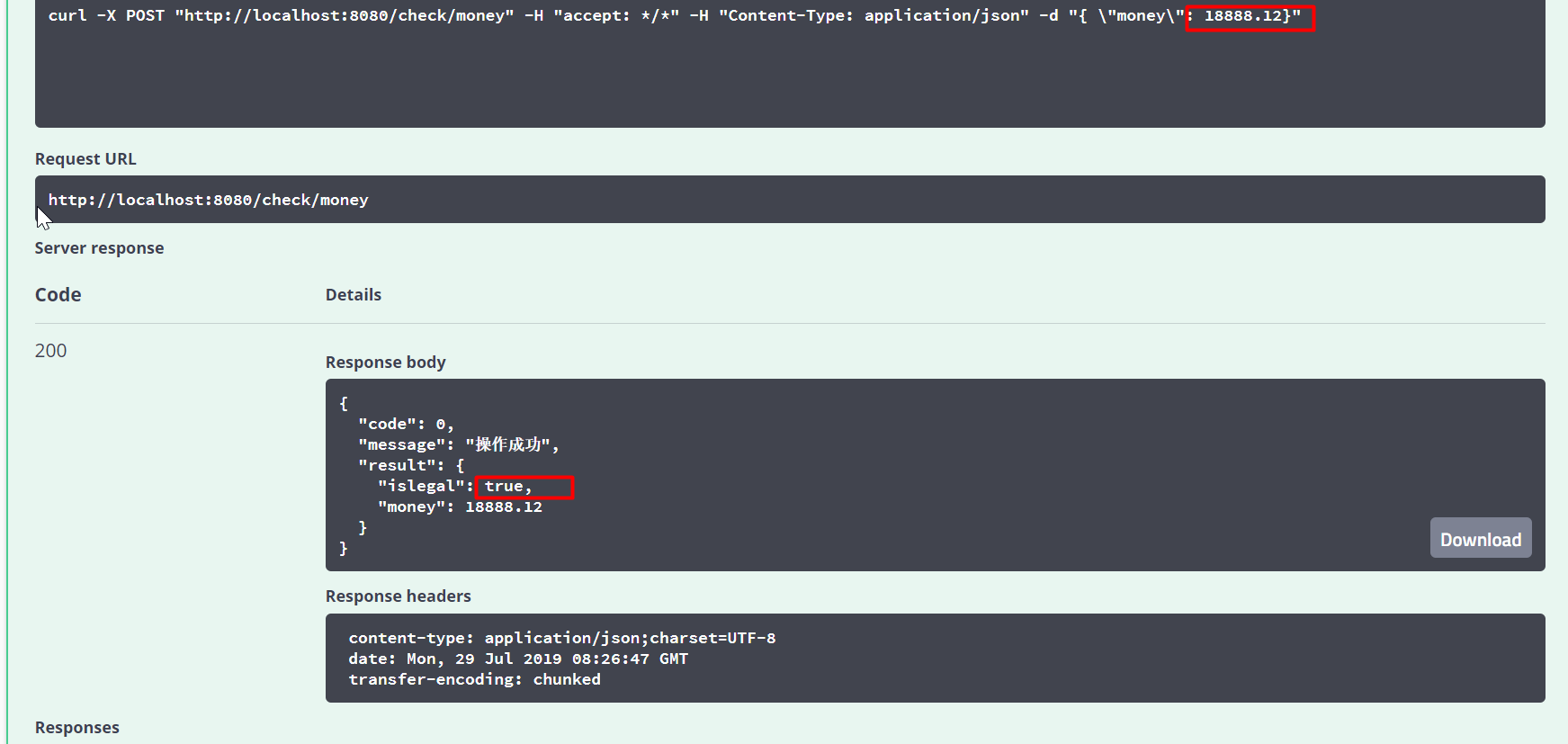Click the Request URL label
The height and width of the screenshot is (744, 1568).
pos(85,159)
